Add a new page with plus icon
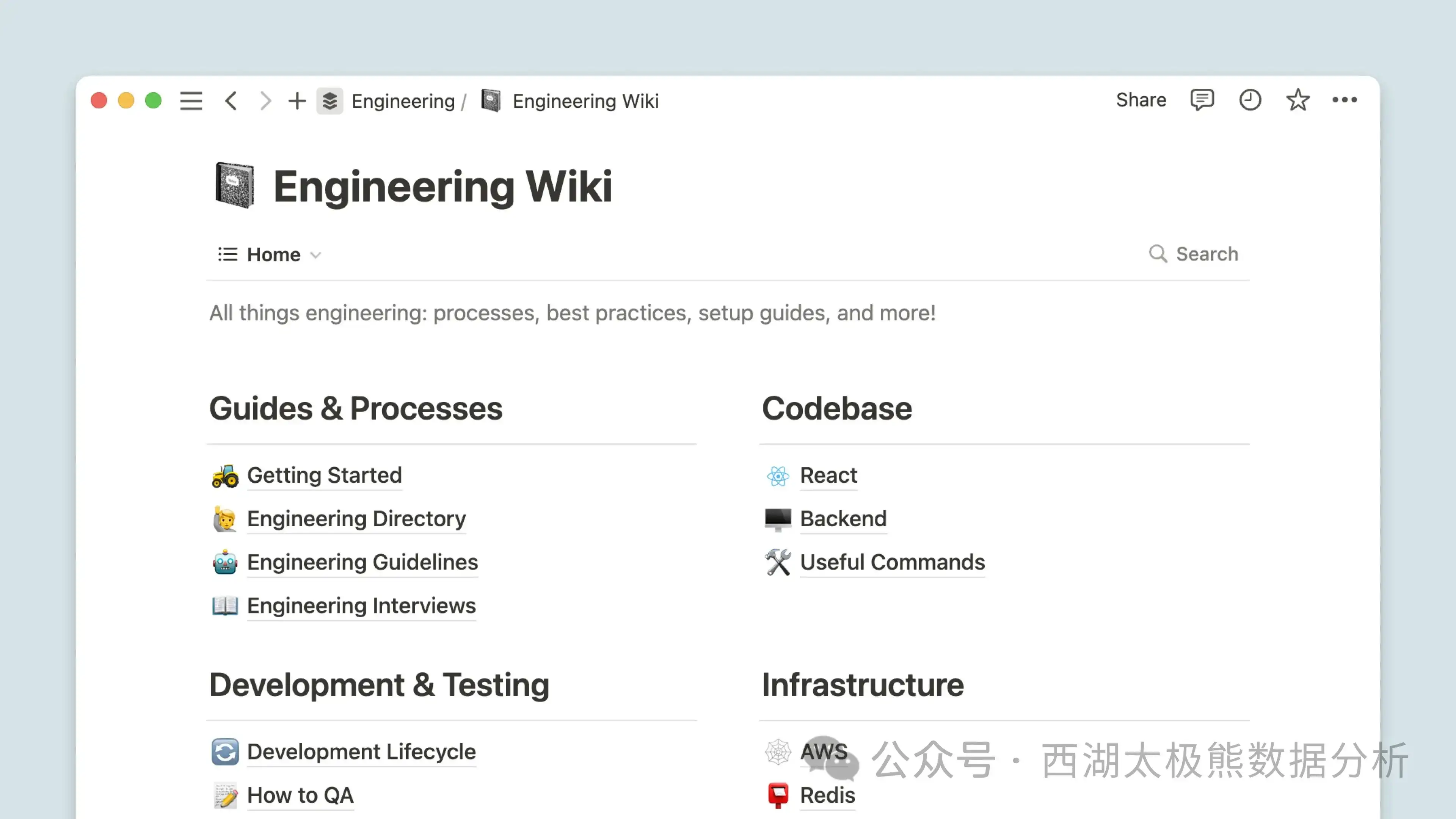Image resolution: width=1456 pixels, height=819 pixels. tap(297, 100)
